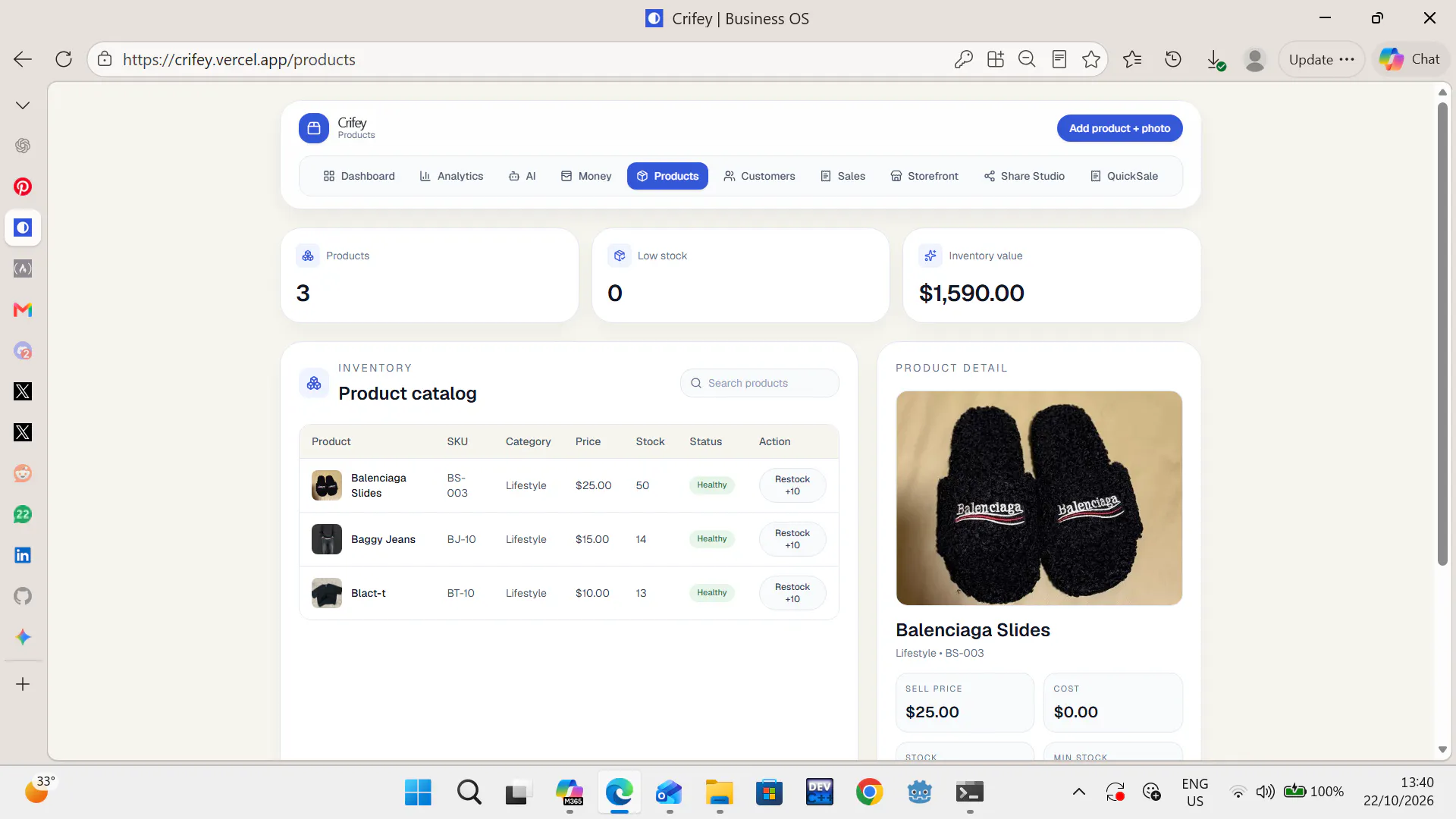Open Windows Start menu
This screenshot has width=1456, height=819.
(418, 792)
